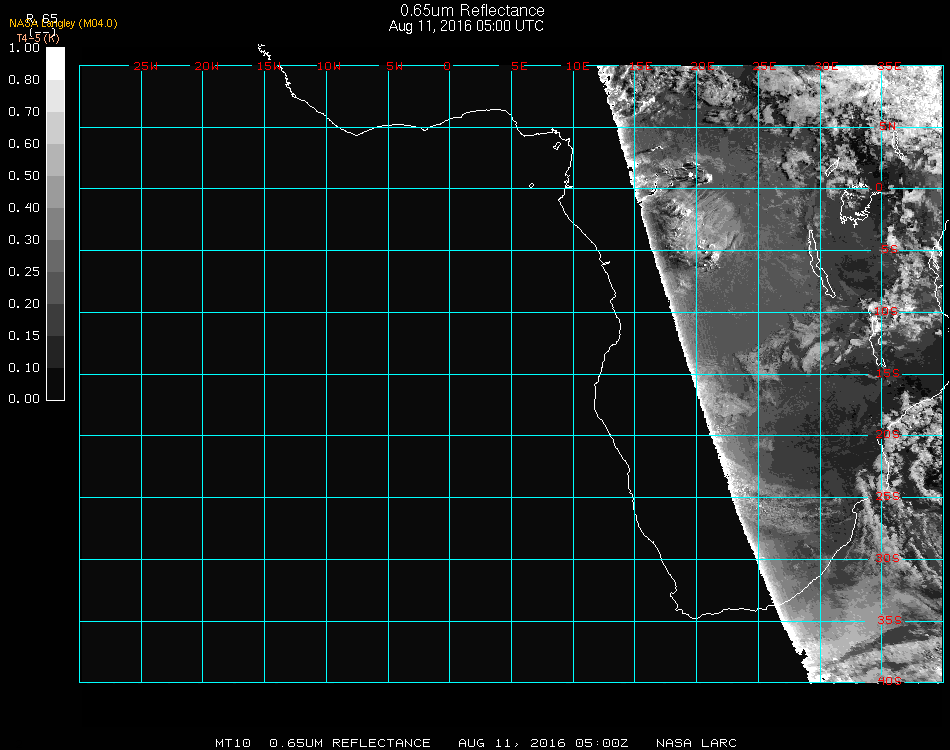Screen dimensions: 950x750
Task: Select the 30E longitude label
Action: [826, 66]
